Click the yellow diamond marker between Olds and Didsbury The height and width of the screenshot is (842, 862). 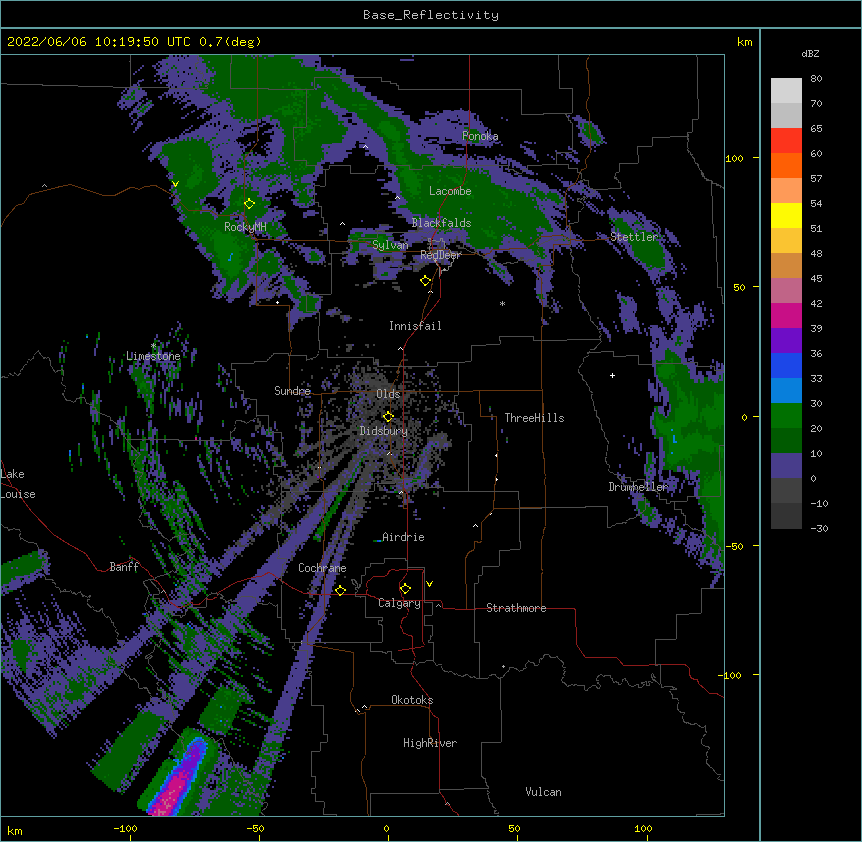(x=388, y=417)
